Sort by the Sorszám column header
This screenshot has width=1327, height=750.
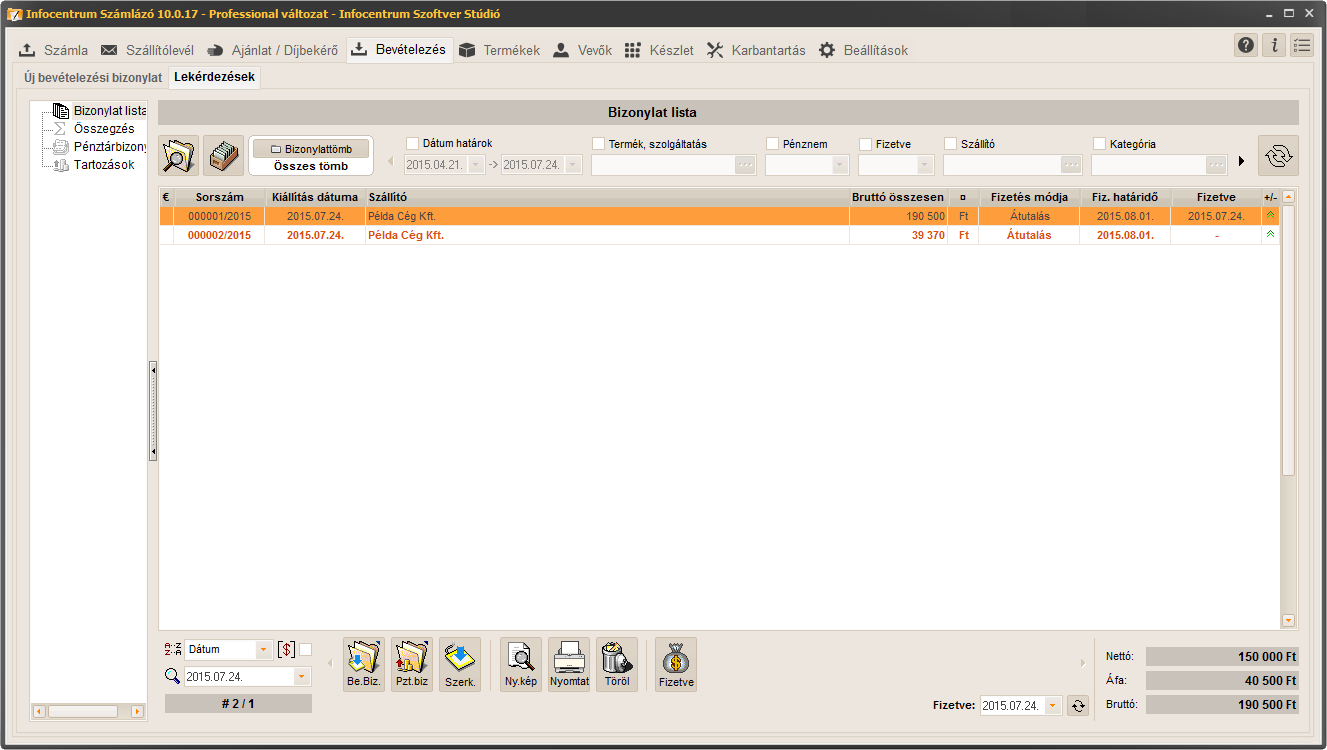pyautogui.click(x=220, y=197)
